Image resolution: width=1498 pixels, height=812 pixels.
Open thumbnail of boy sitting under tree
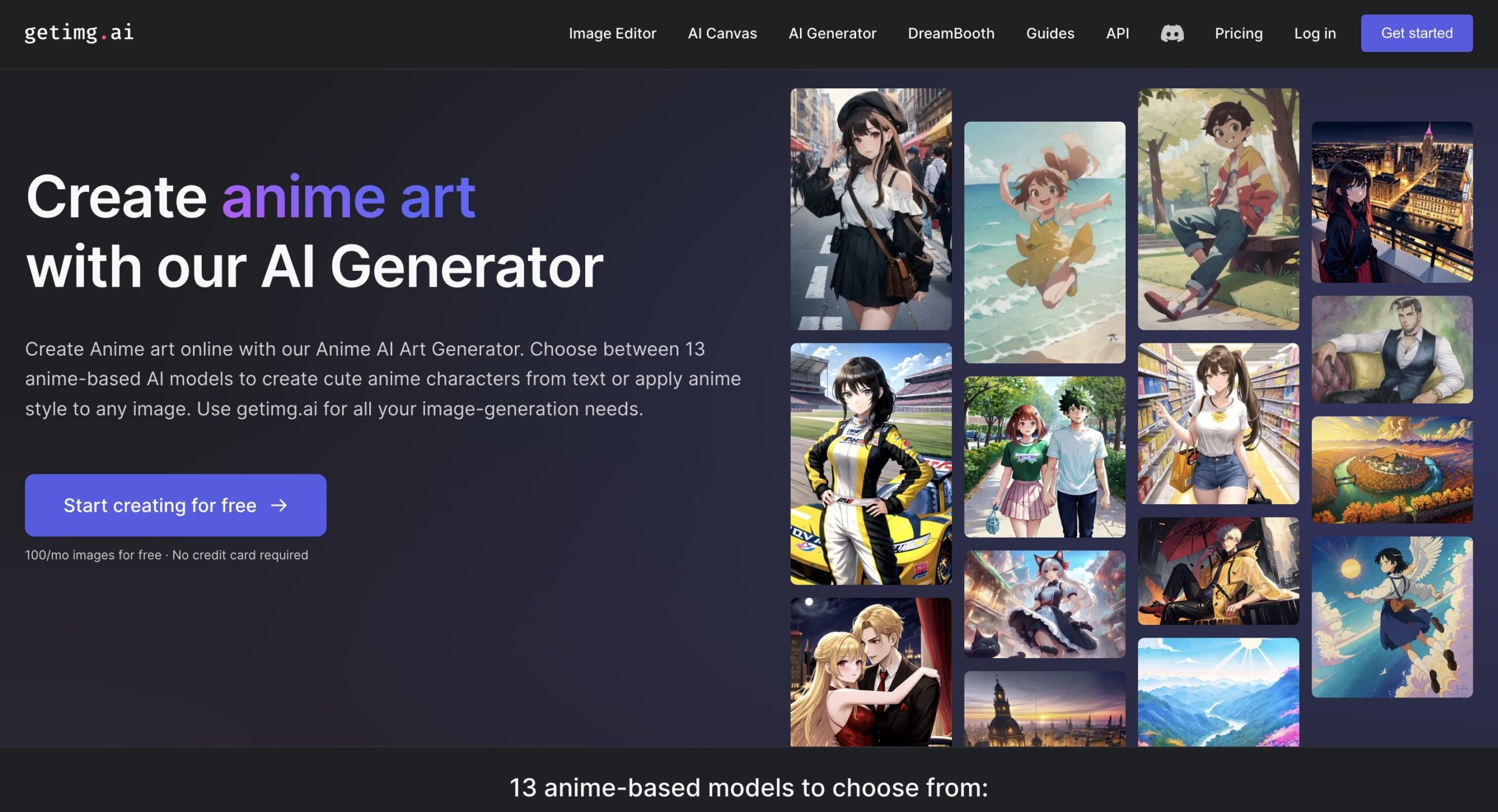(1218, 209)
